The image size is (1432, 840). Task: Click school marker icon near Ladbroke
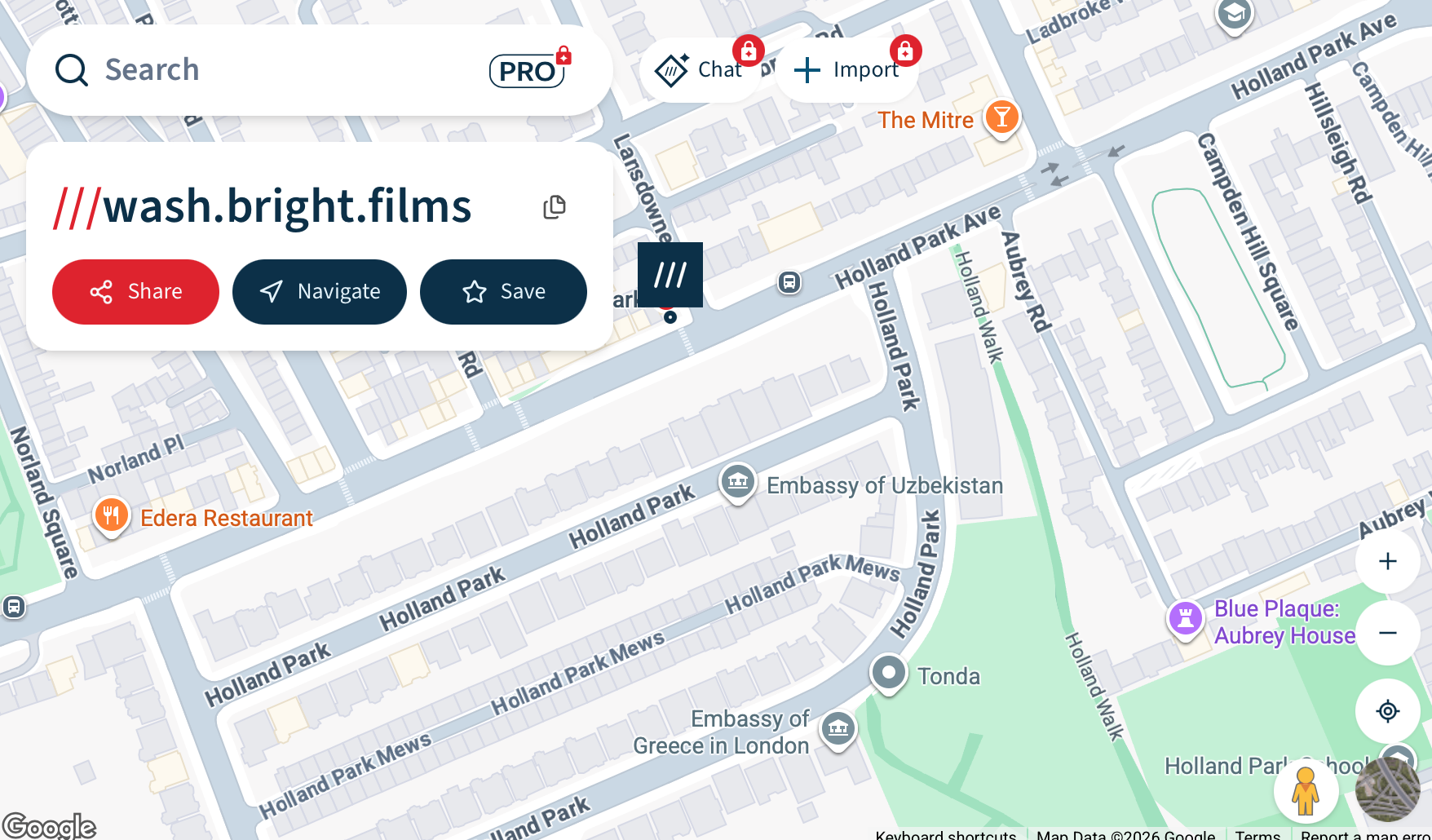click(1235, 15)
